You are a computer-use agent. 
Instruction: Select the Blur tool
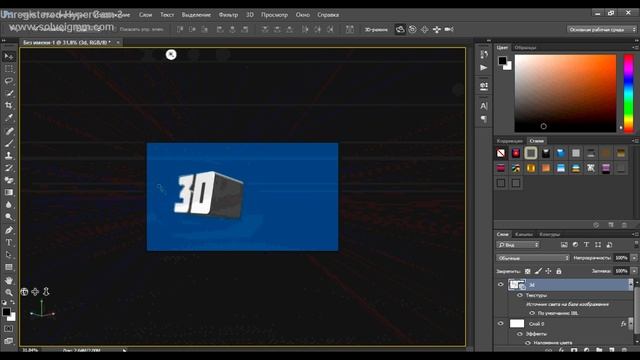9,204
